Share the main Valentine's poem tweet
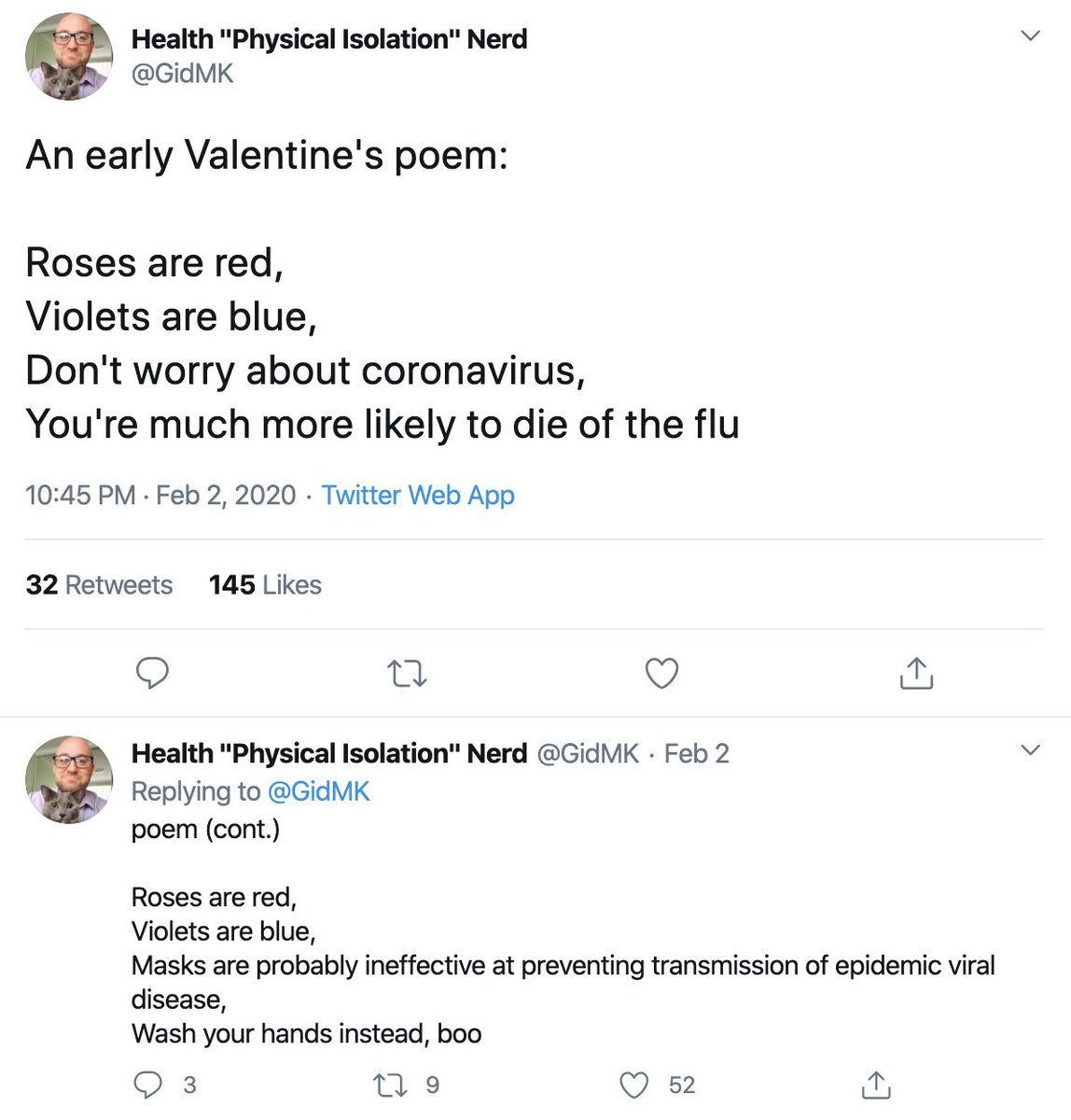This screenshot has height=1120, width=1071. point(916,673)
